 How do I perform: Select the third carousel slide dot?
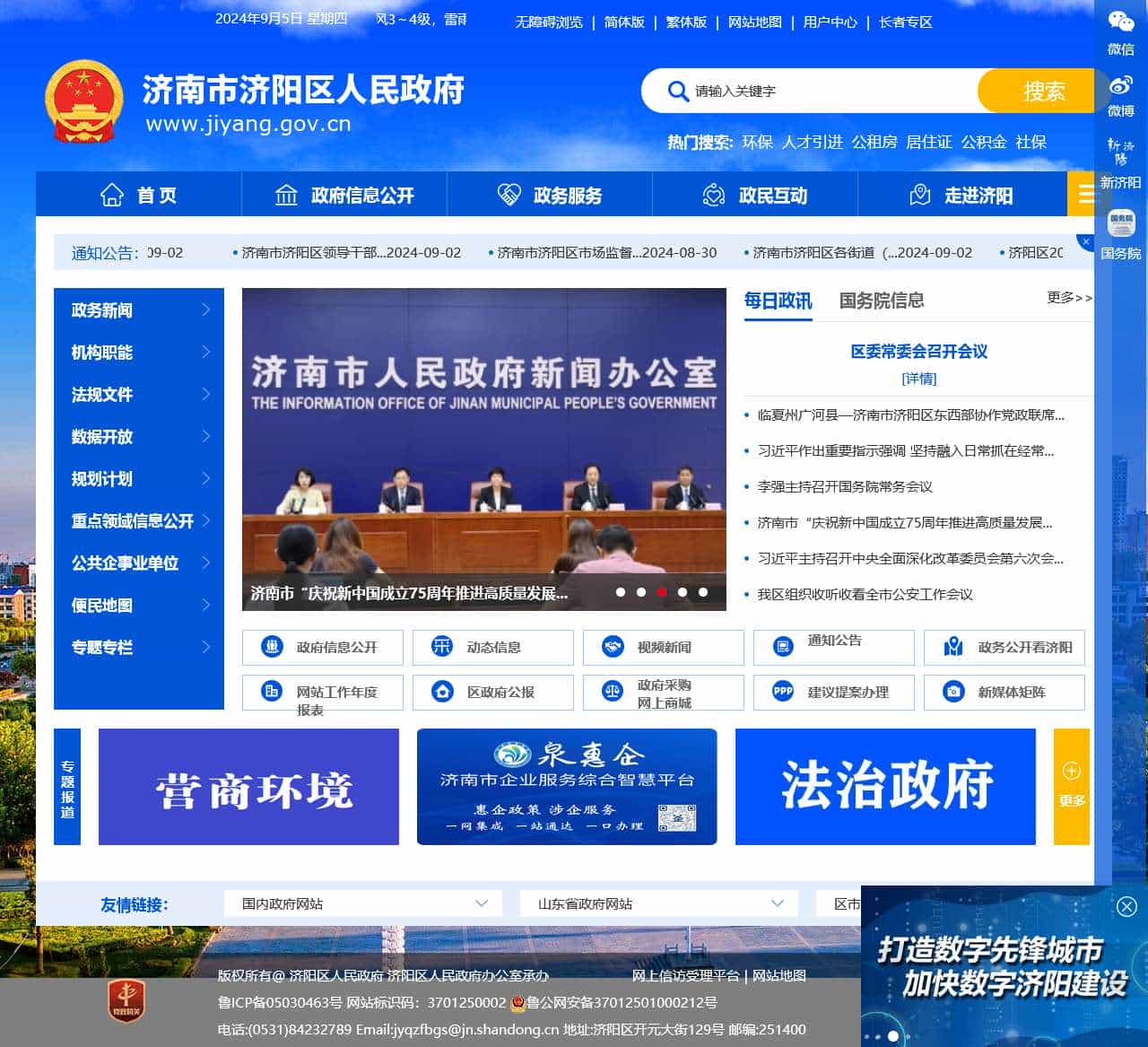point(662,592)
